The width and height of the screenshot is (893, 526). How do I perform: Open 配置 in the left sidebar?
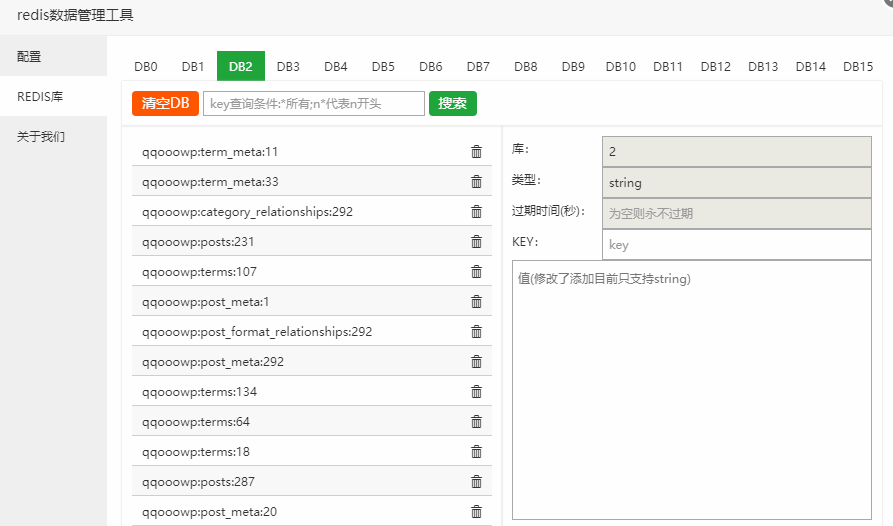30,57
